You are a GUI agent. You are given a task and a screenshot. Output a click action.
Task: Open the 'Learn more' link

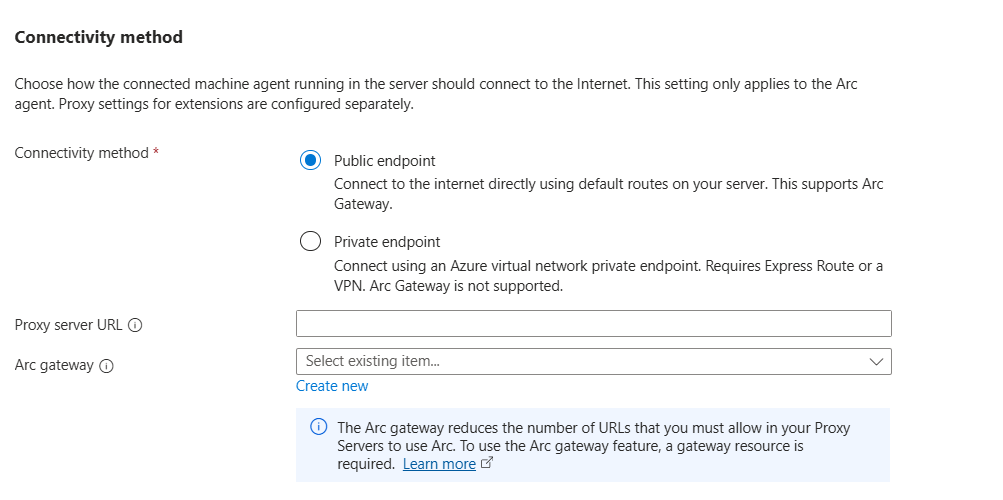(439, 464)
